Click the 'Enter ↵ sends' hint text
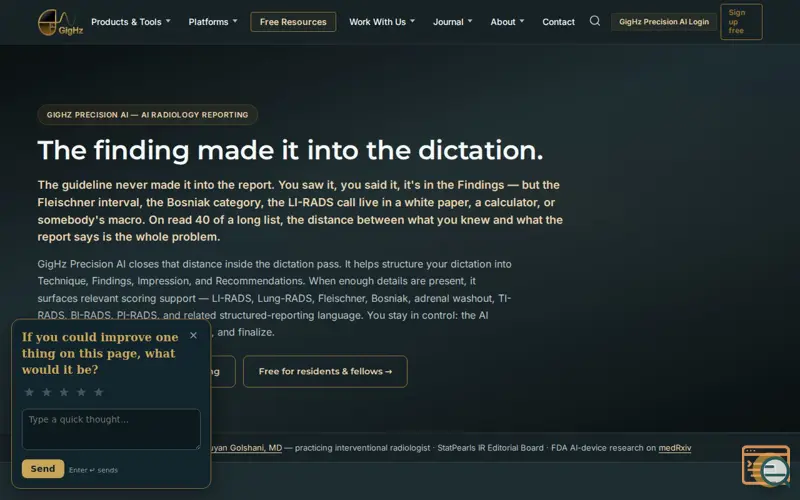This screenshot has height=500, width=800. coord(93,470)
